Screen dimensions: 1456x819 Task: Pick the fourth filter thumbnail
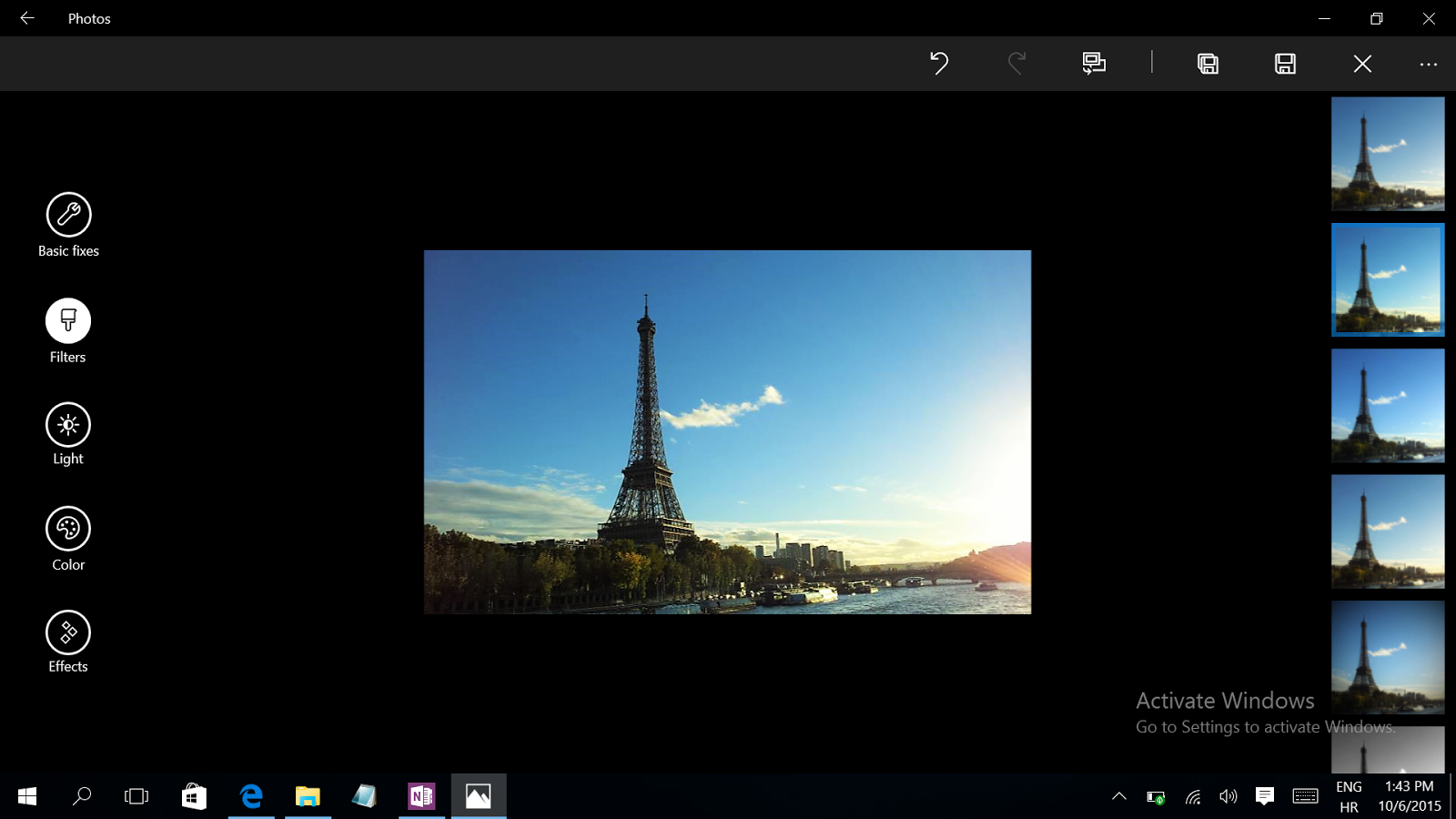click(1388, 531)
